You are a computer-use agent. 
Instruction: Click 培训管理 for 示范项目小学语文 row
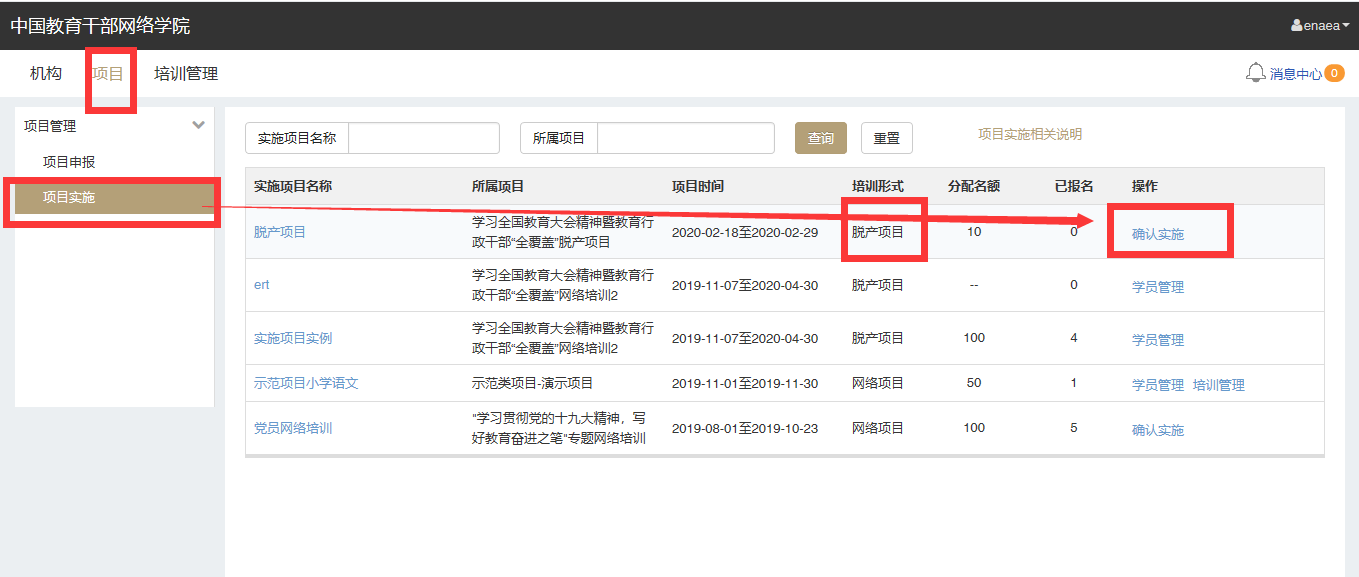point(1219,385)
